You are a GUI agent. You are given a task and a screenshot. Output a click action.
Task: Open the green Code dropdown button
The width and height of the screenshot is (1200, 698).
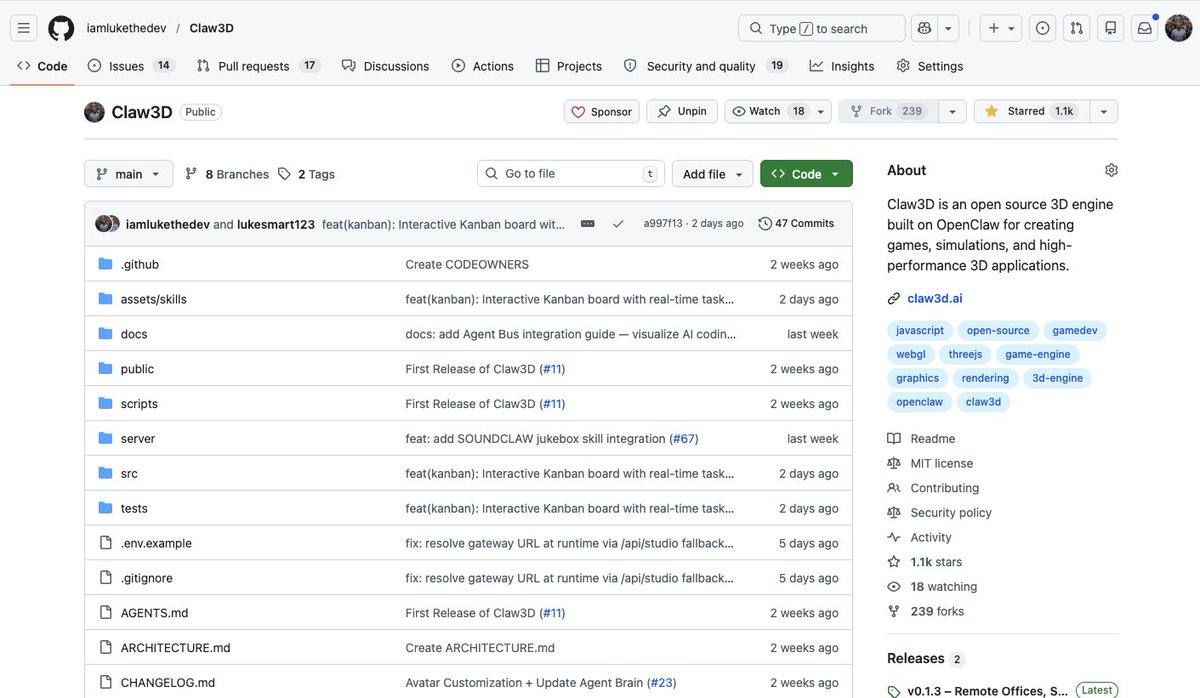(806, 174)
